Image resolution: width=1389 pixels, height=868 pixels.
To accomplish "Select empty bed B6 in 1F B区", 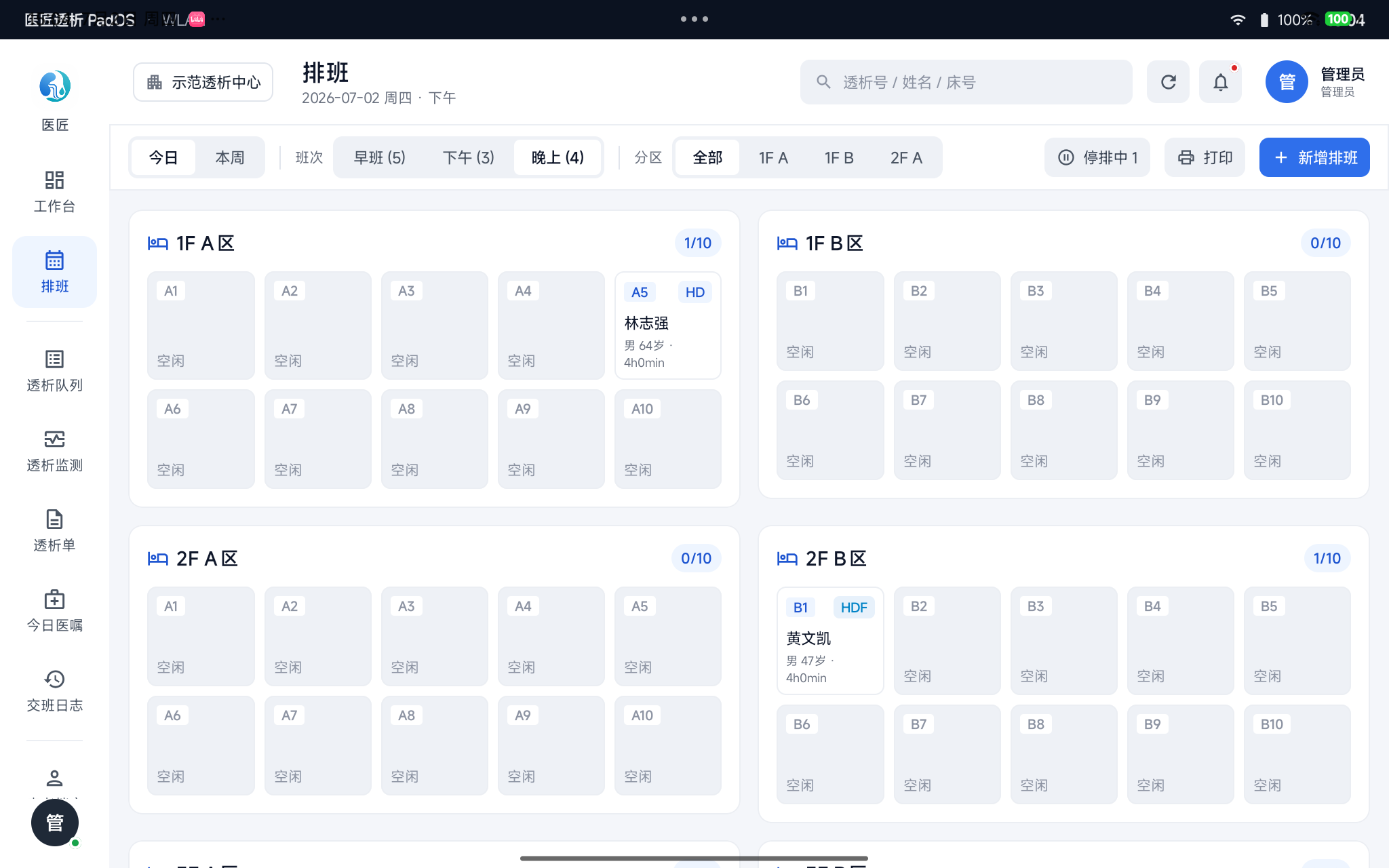I will 830,430.
